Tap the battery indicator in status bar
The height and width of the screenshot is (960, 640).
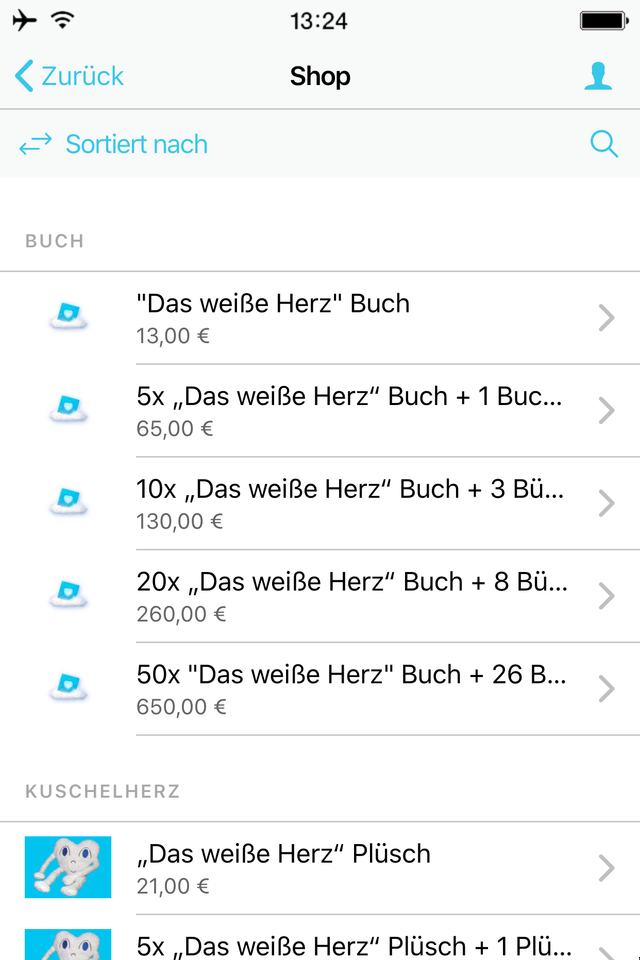pyautogui.click(x=603, y=21)
